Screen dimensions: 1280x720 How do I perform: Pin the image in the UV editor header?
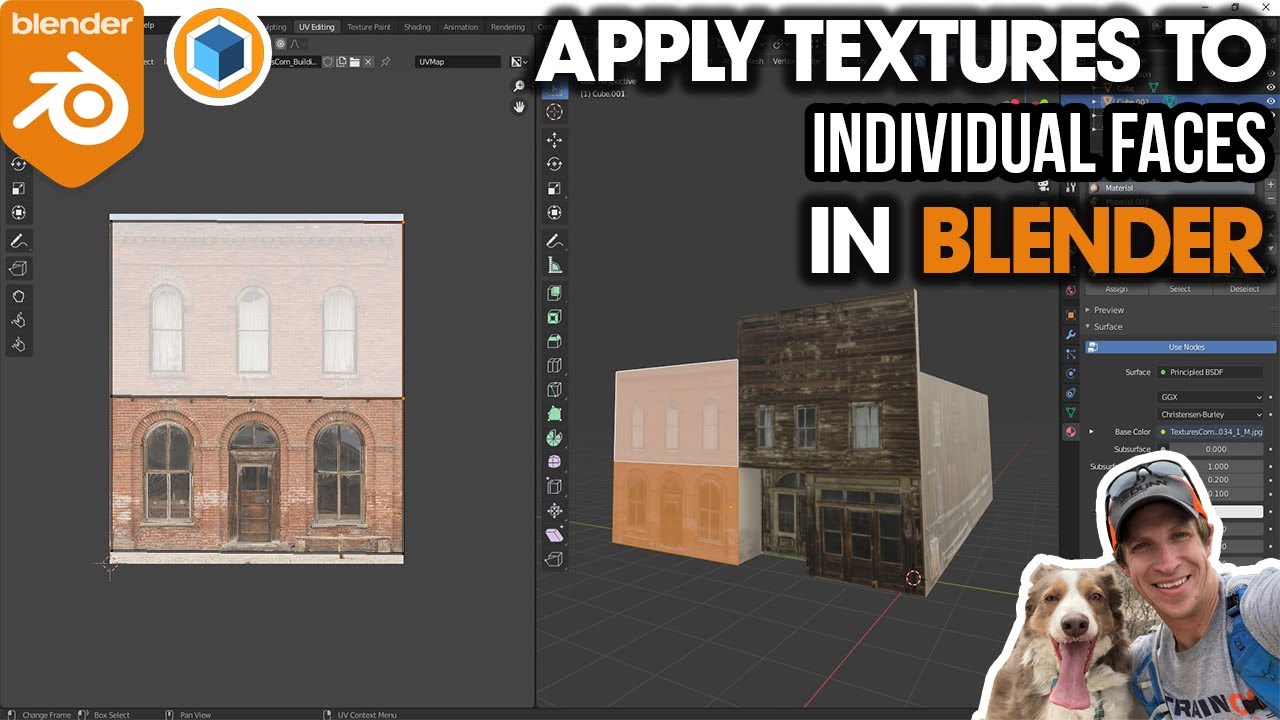[x=386, y=62]
